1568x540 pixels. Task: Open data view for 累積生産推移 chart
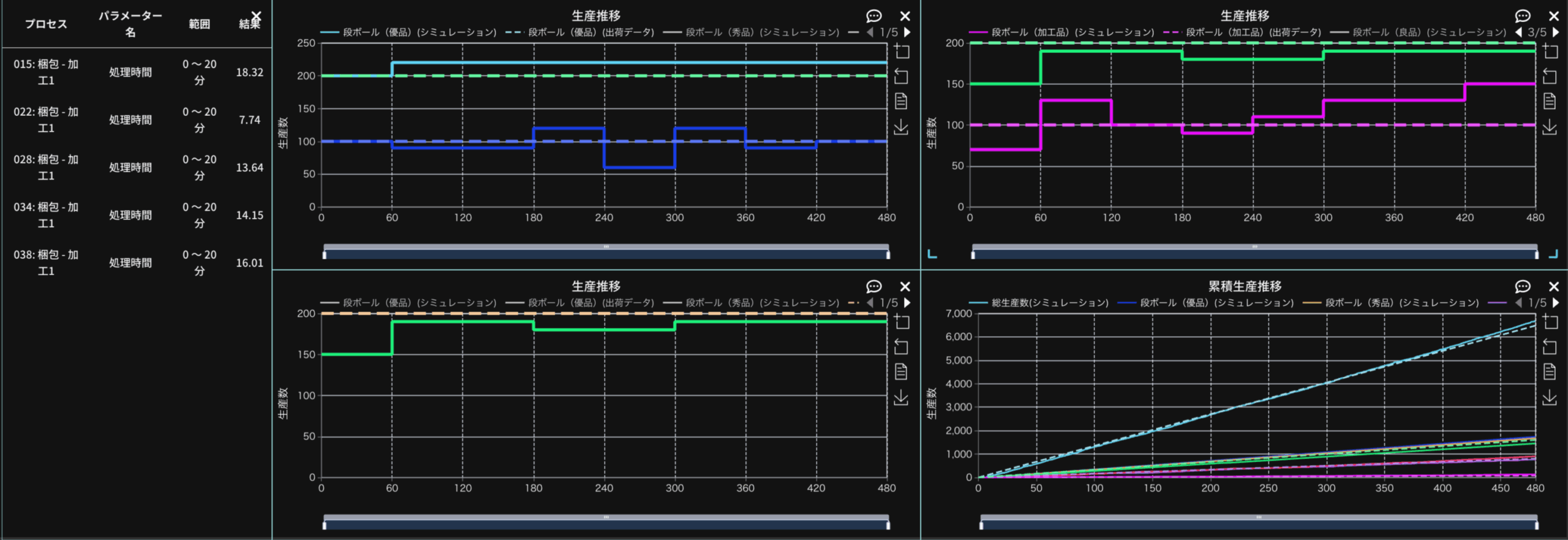1549,371
